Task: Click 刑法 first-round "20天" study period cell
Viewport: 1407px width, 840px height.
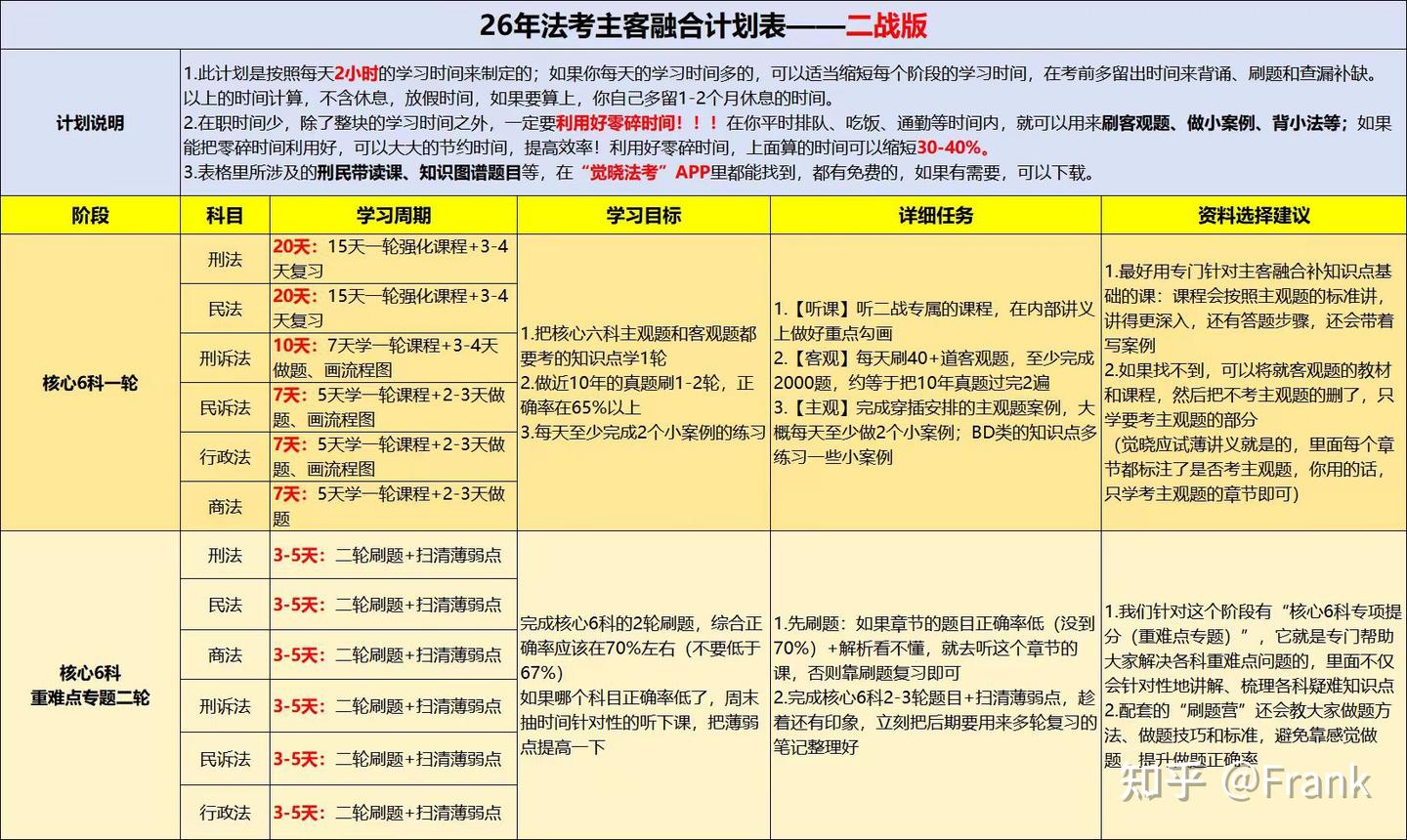Action: point(393,259)
